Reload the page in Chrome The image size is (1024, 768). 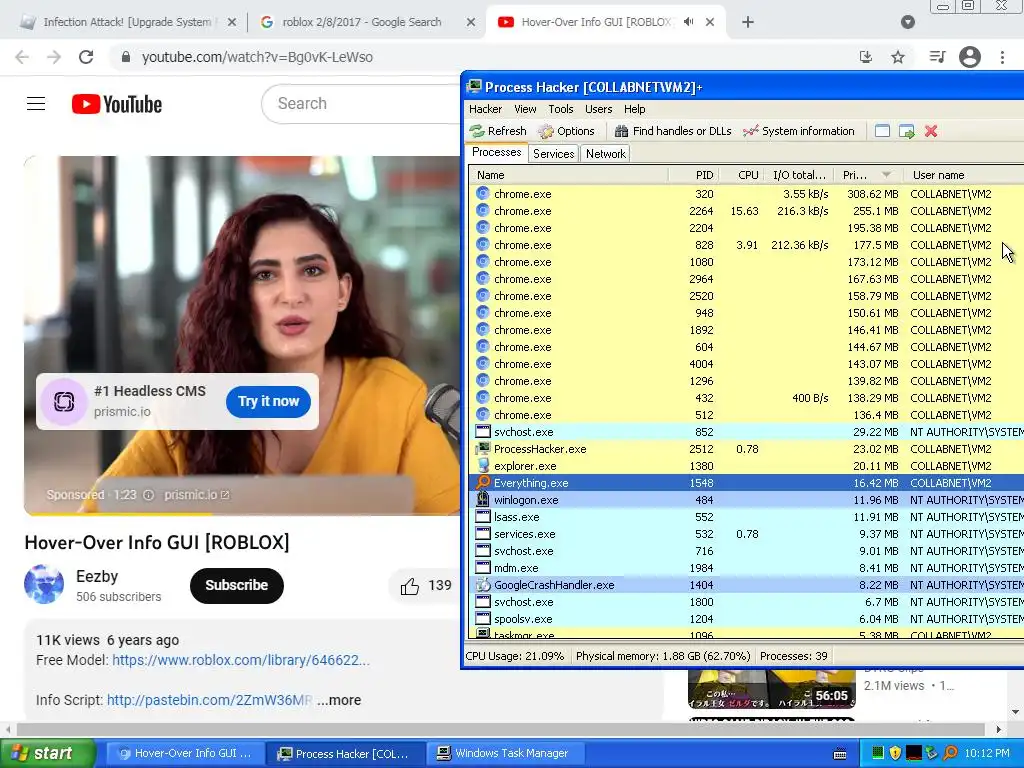(x=86, y=57)
